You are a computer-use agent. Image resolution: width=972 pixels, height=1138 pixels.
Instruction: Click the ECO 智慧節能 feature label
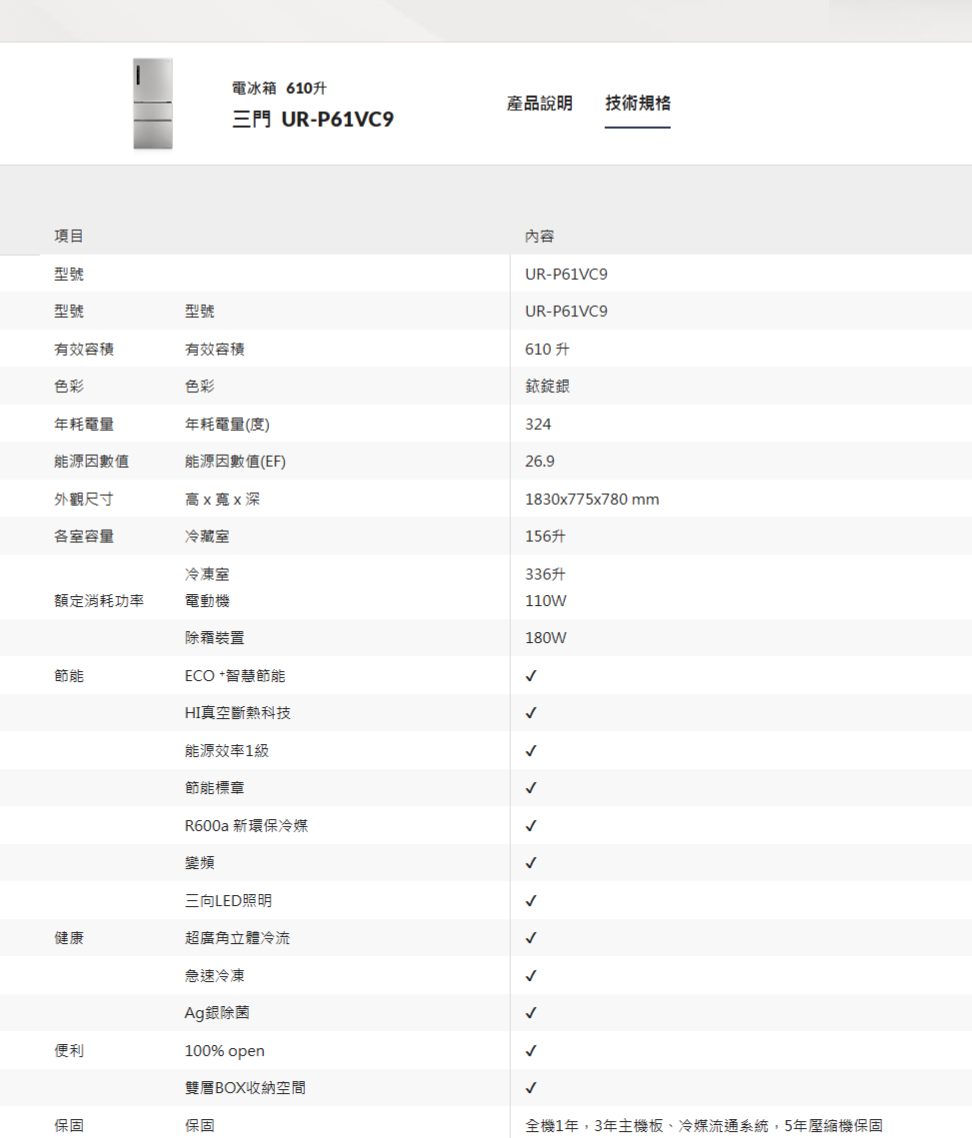pyautogui.click(x=234, y=676)
